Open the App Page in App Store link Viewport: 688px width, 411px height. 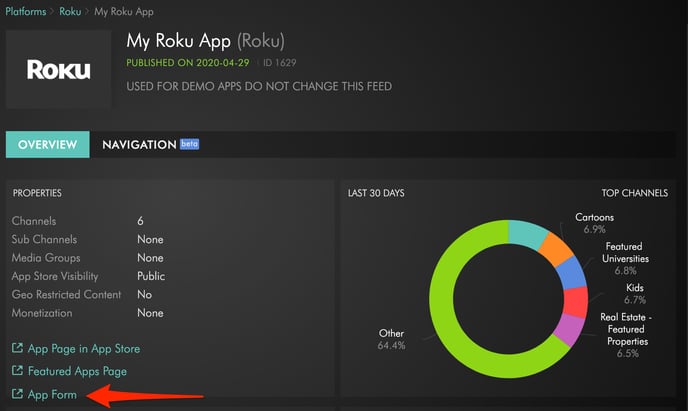[x=83, y=349]
